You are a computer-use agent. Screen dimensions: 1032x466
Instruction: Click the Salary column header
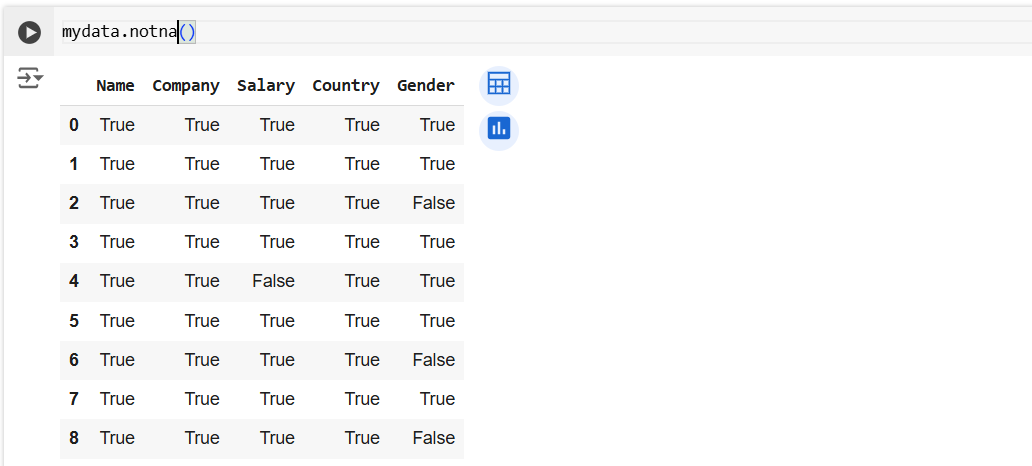265,86
